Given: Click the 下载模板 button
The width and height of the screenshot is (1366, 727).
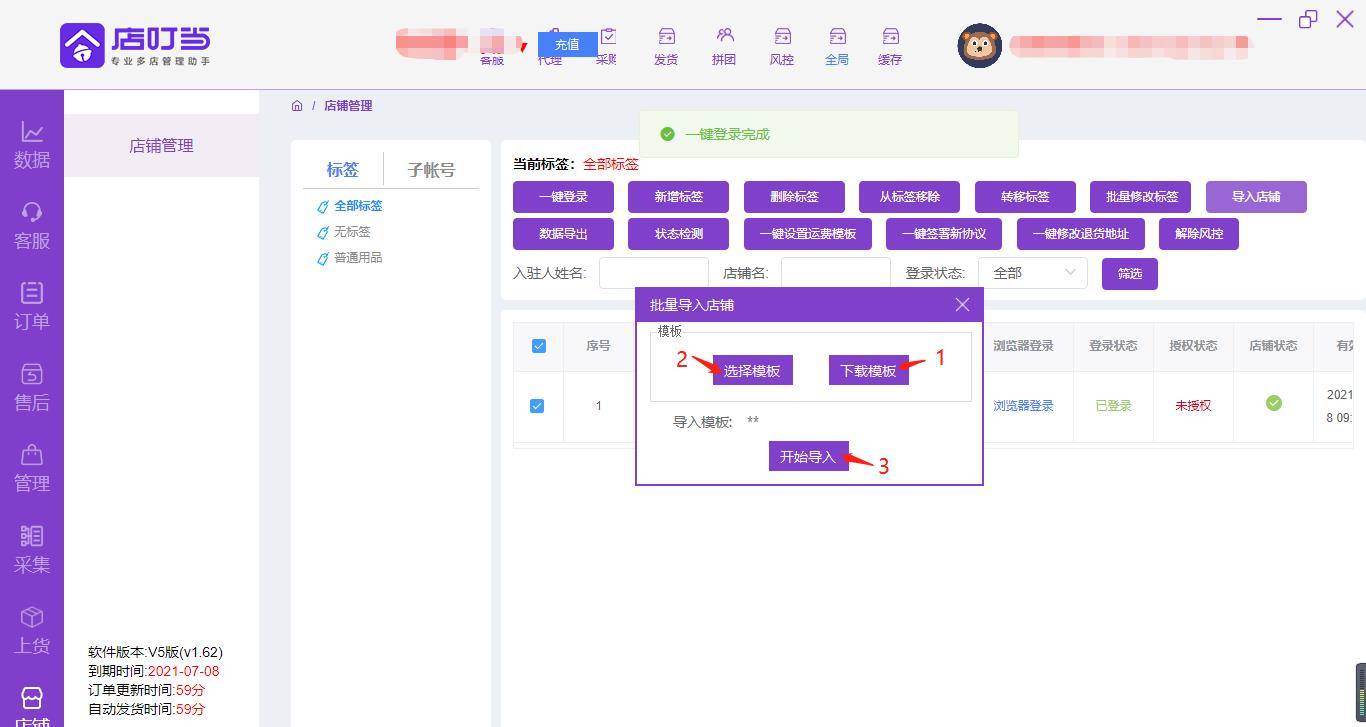Looking at the screenshot, I should point(868,370).
